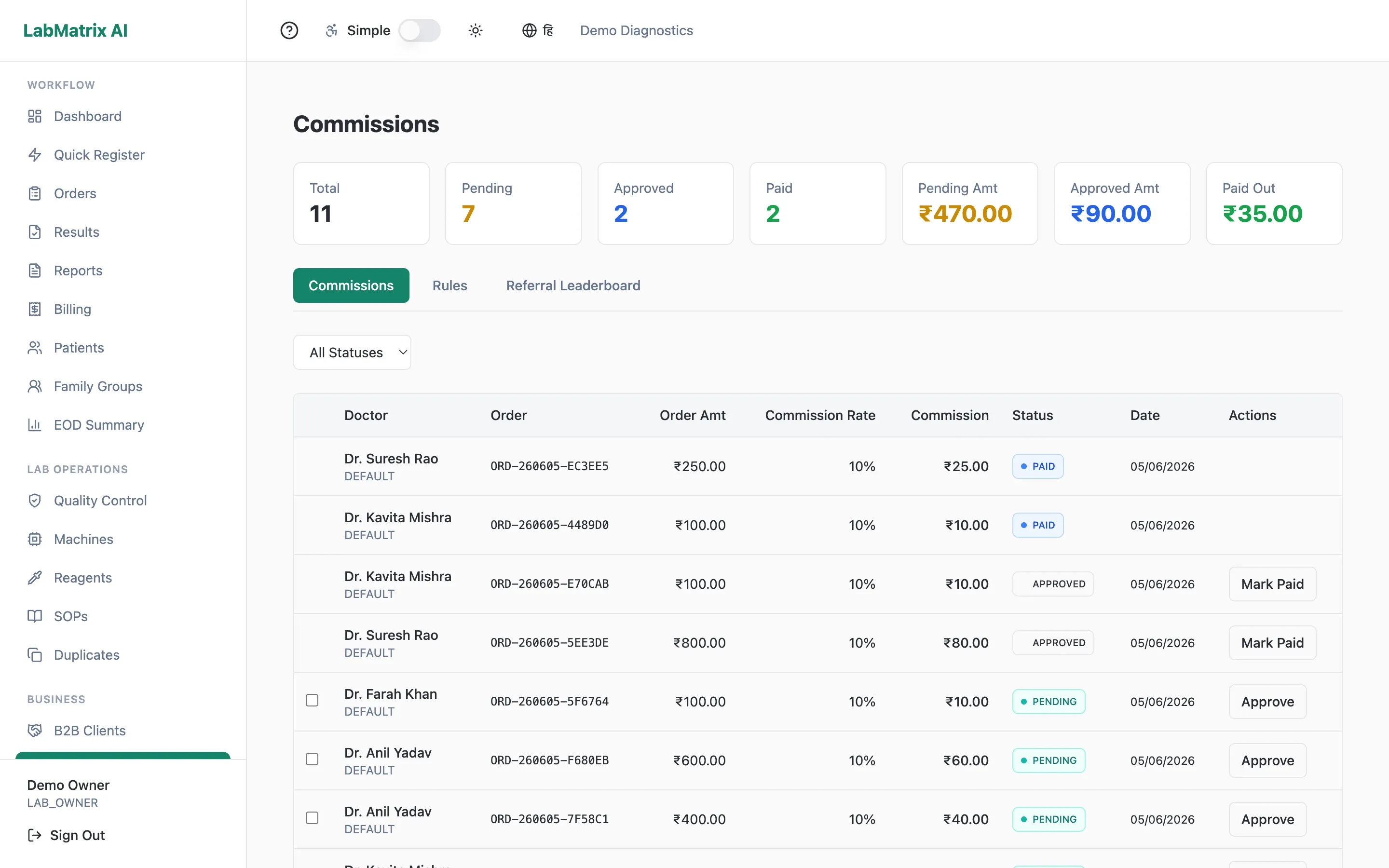Screen dimensions: 1389x868
Task: Approve Dr. Farah Khan's commission
Action: click(x=1268, y=702)
